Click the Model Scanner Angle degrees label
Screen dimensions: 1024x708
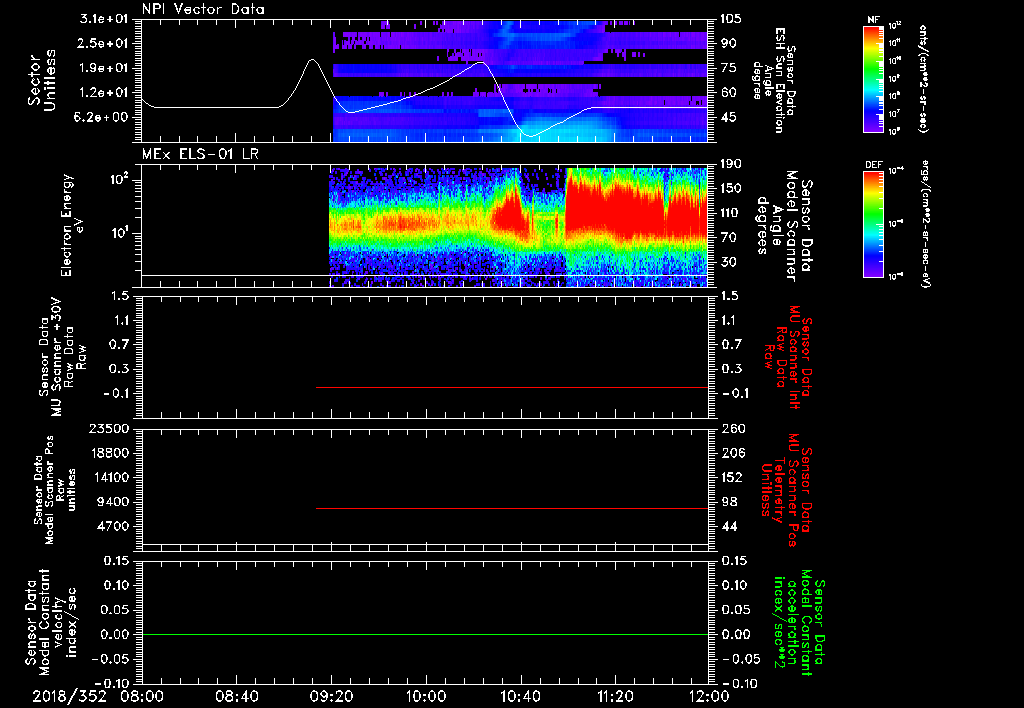coord(785,226)
